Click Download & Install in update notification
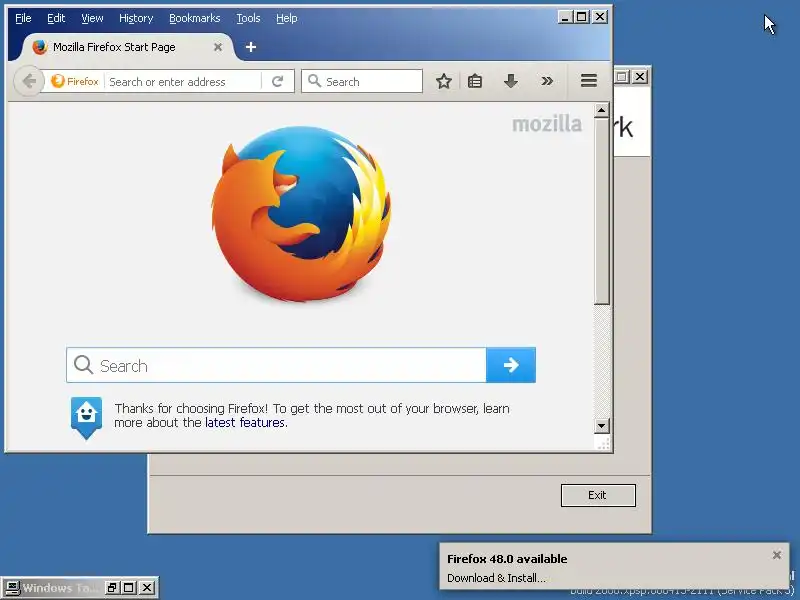 (496, 578)
